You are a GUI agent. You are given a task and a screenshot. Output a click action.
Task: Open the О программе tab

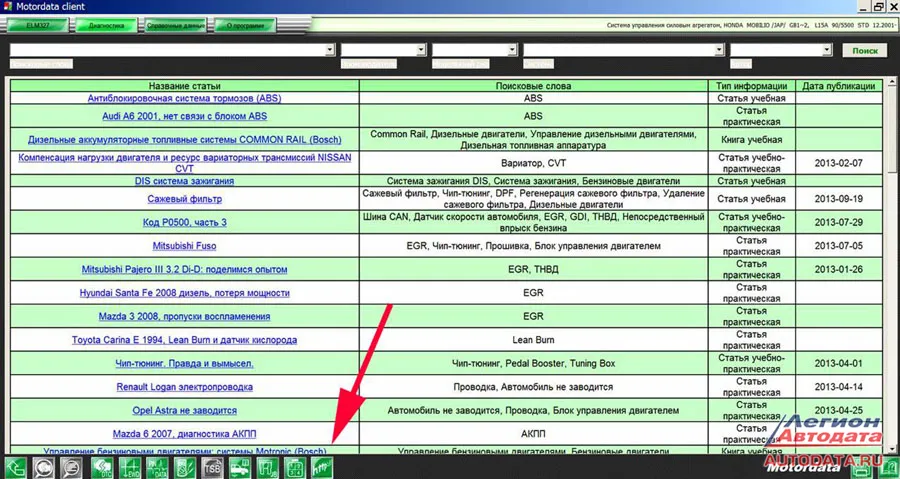[245, 26]
